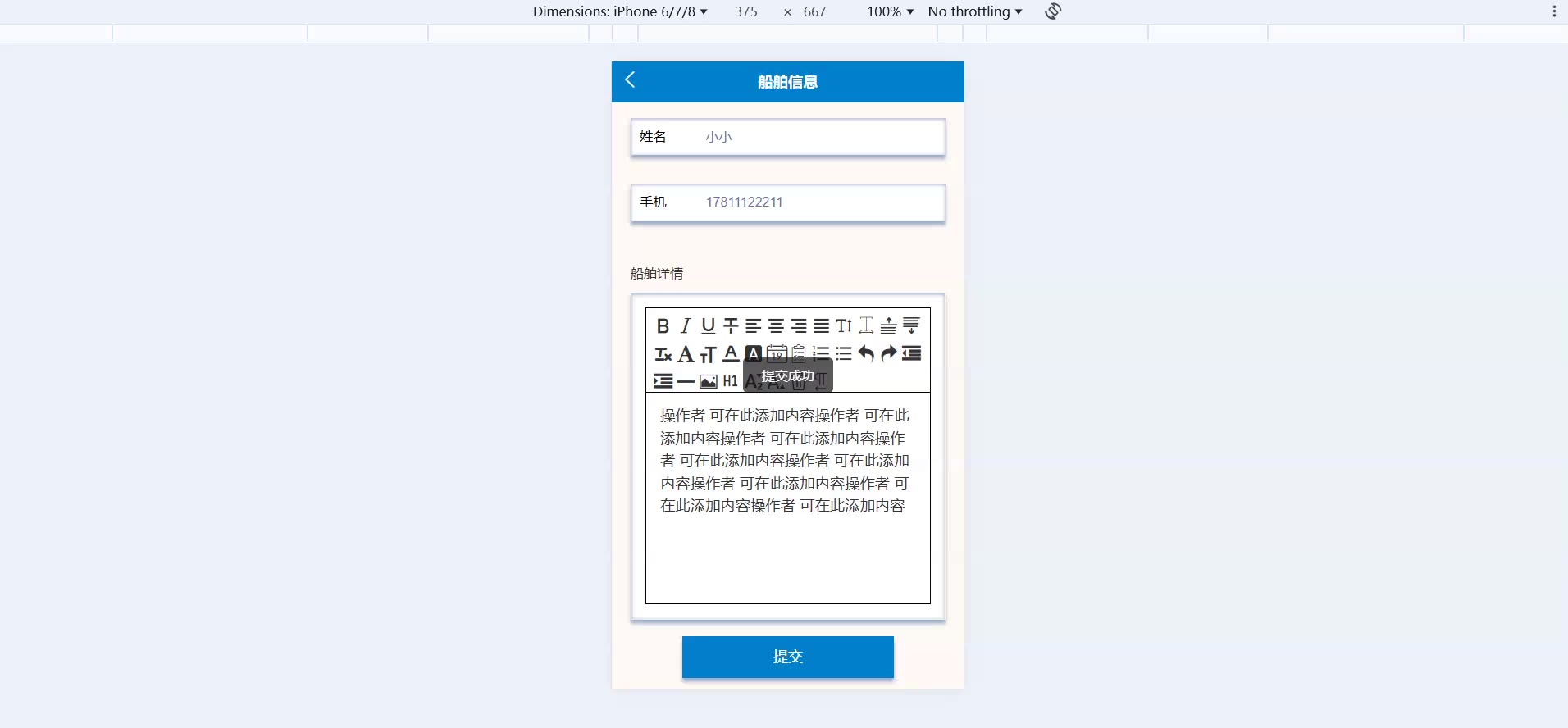
Task: Decrease indent of paragraph
Action: click(911, 353)
